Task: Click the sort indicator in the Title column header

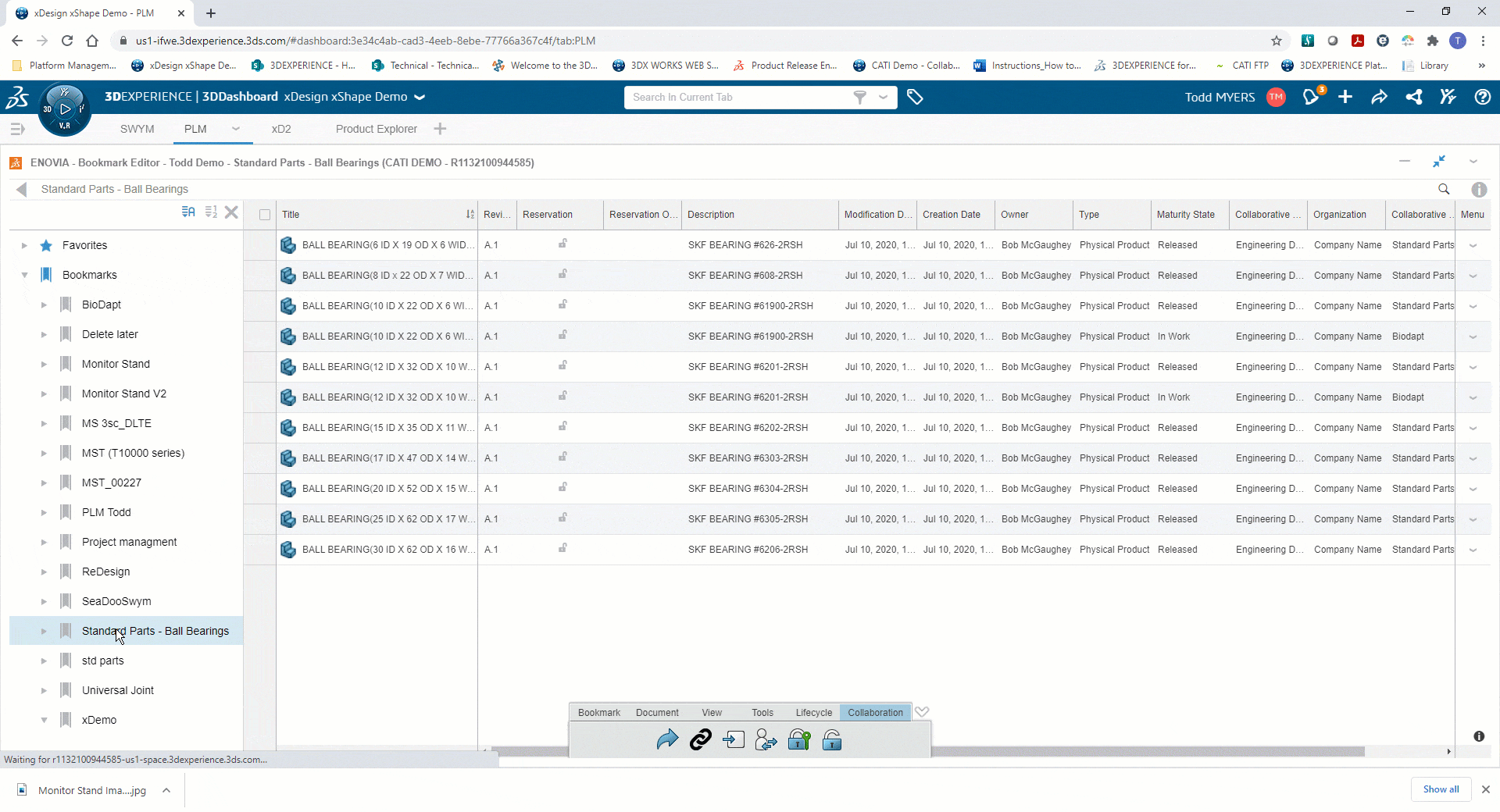Action: pos(470,215)
